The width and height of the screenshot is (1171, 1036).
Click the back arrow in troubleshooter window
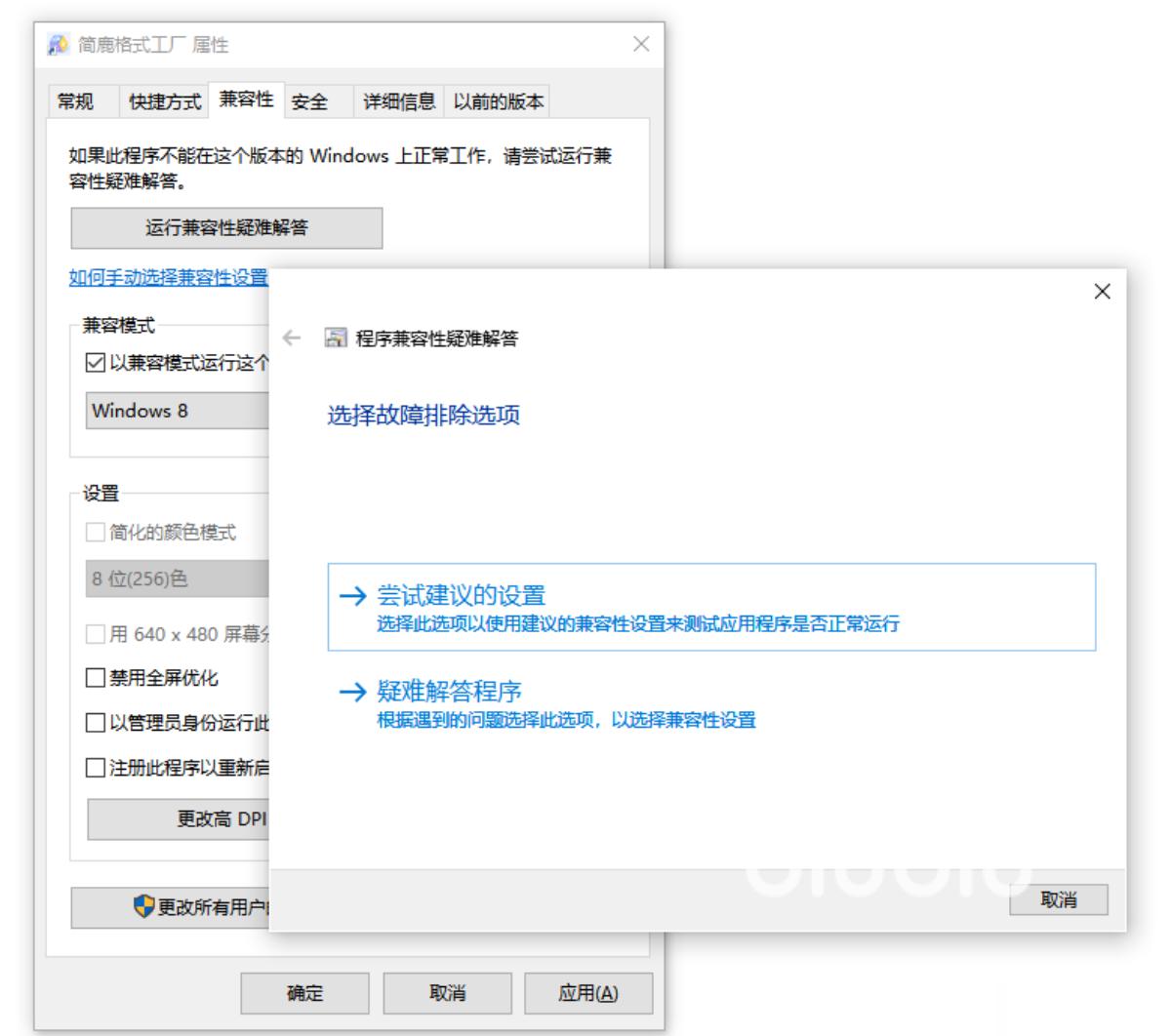(x=291, y=339)
